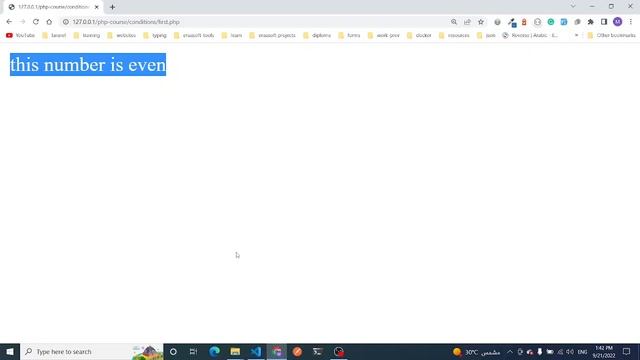Open the websites bookmarks folder

(122, 36)
